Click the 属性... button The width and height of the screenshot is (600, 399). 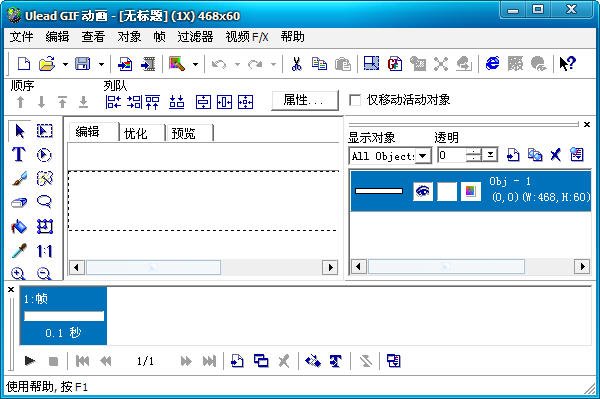(x=305, y=100)
